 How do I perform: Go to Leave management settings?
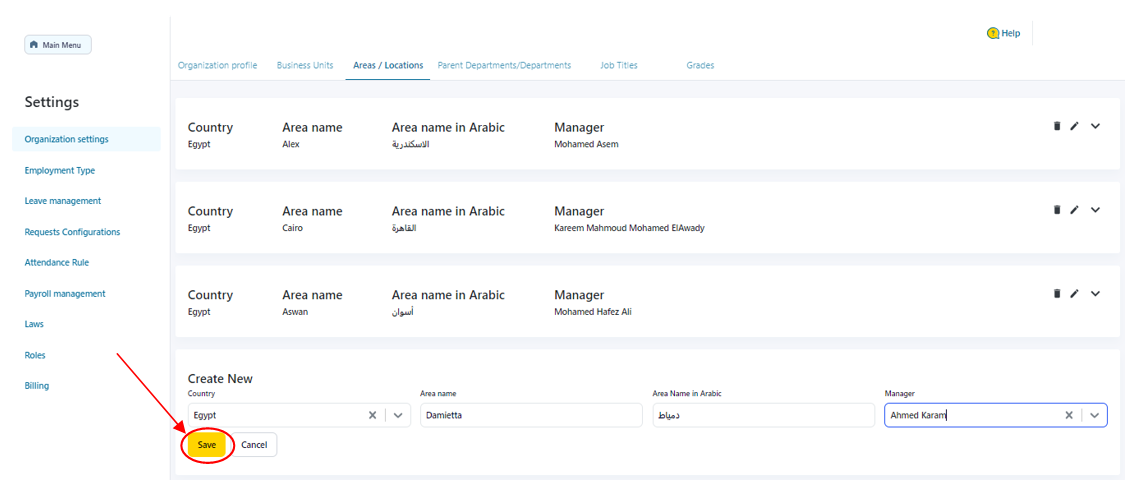[x=63, y=201]
